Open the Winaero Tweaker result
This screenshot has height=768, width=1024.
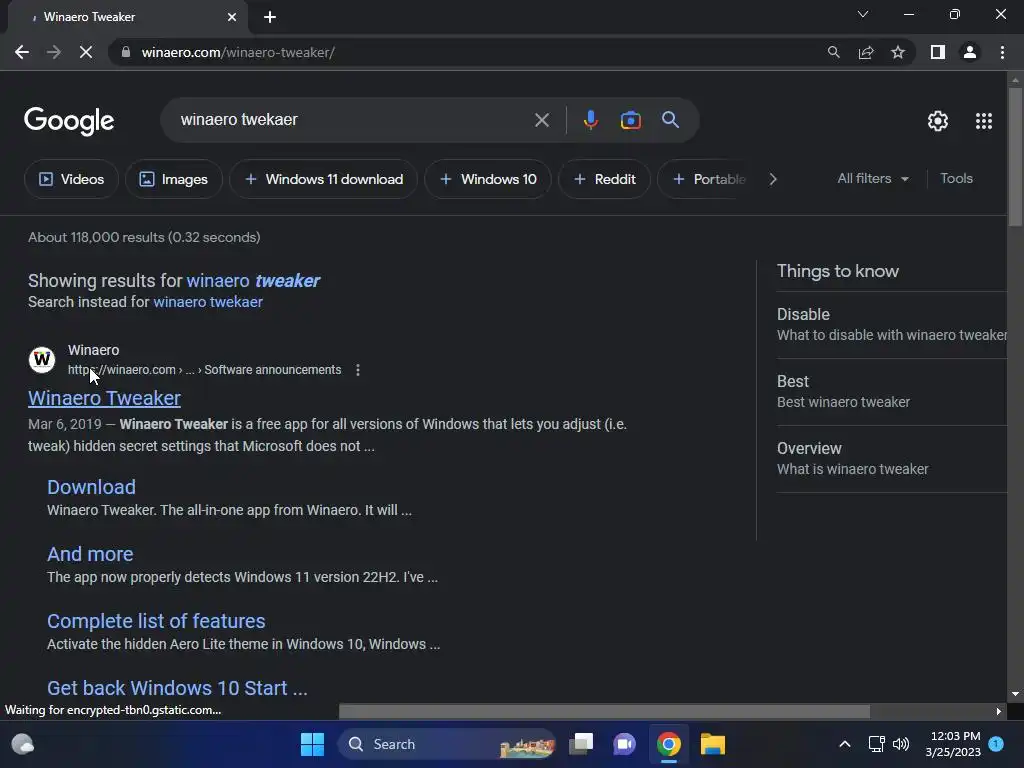click(104, 398)
